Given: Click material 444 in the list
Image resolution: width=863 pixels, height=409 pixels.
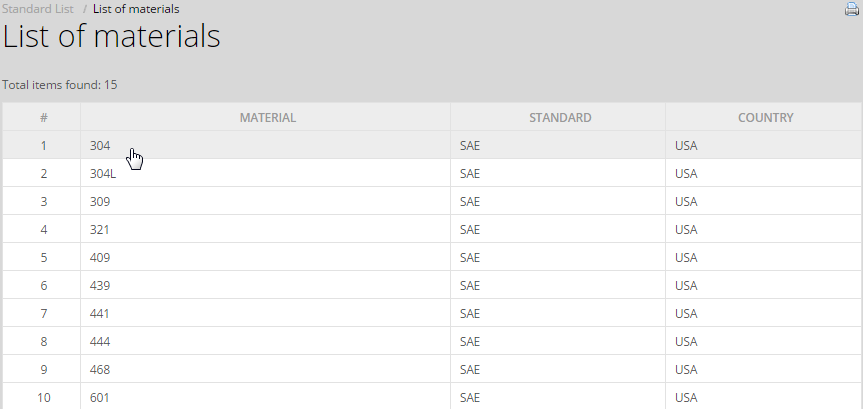Looking at the screenshot, I should 100,342.
